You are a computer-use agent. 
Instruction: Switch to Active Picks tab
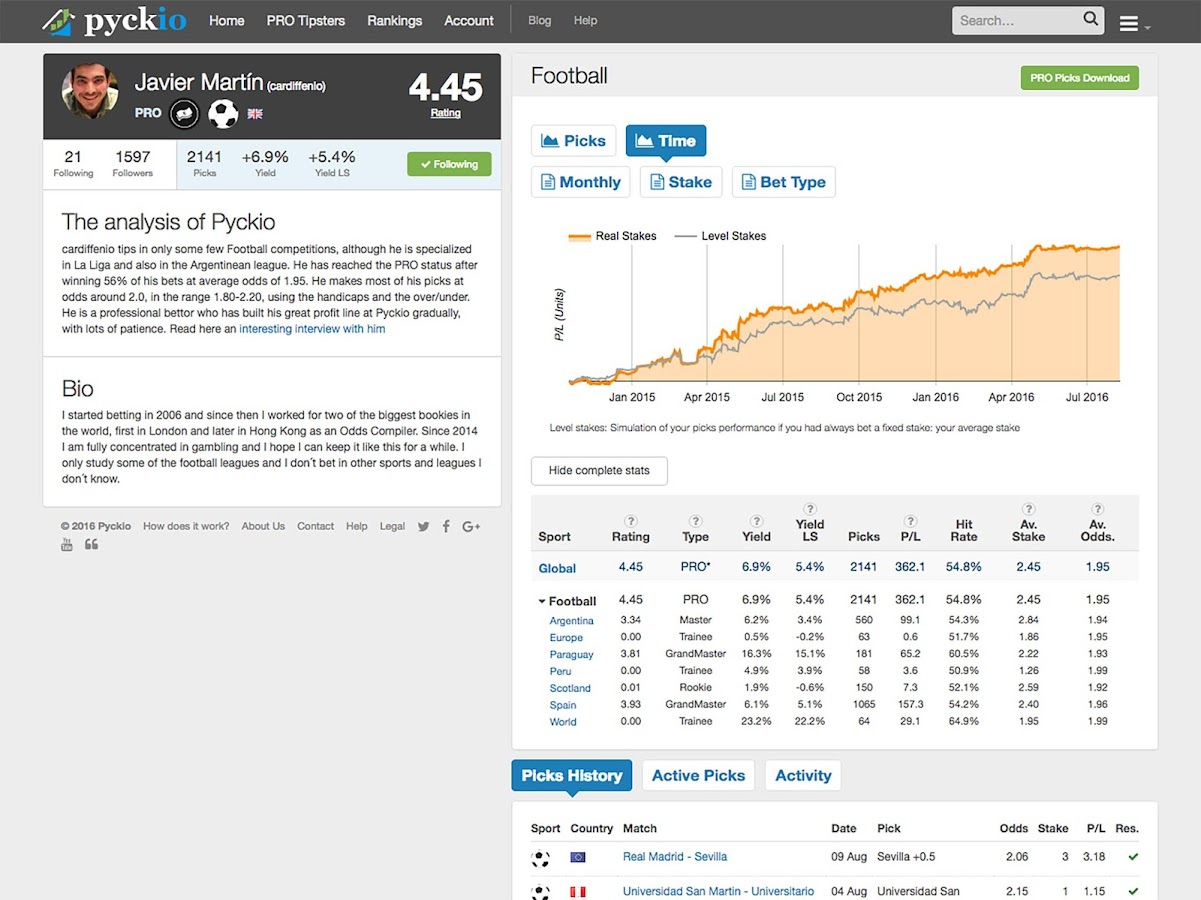[699, 775]
